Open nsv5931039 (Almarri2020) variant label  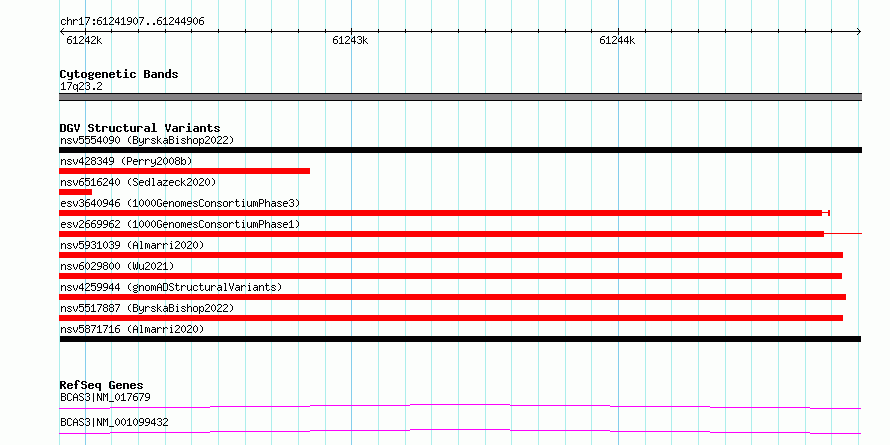pyautogui.click(x=132, y=245)
